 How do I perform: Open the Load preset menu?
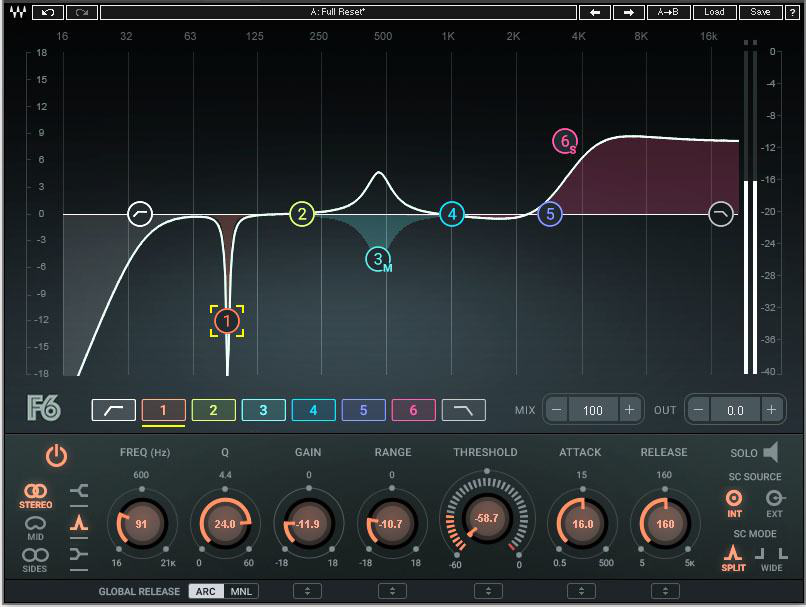715,12
